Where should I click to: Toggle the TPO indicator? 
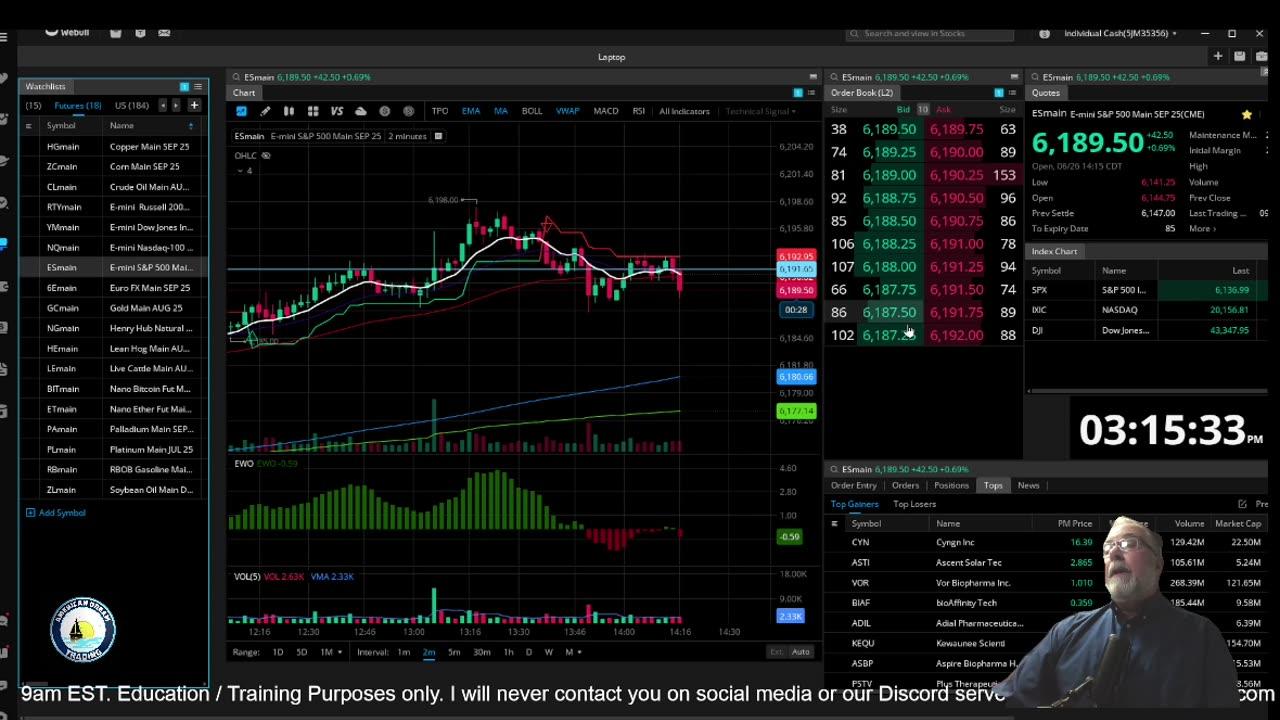point(440,111)
